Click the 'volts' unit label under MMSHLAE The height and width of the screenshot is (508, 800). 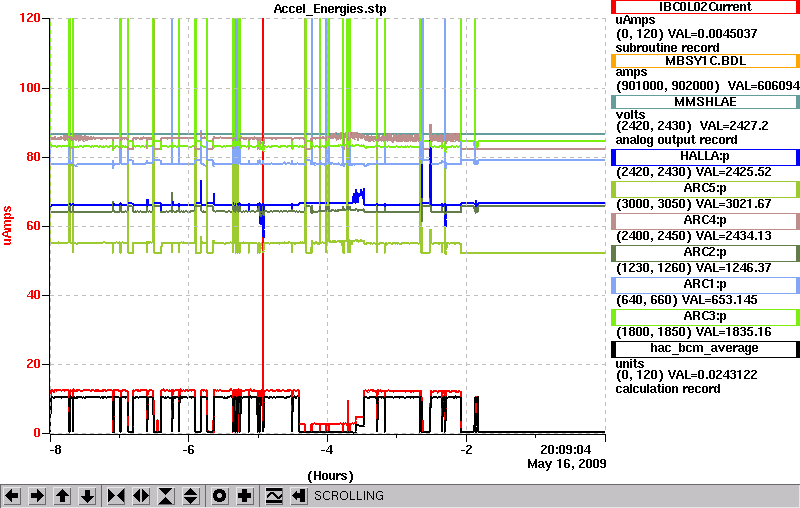630,115
